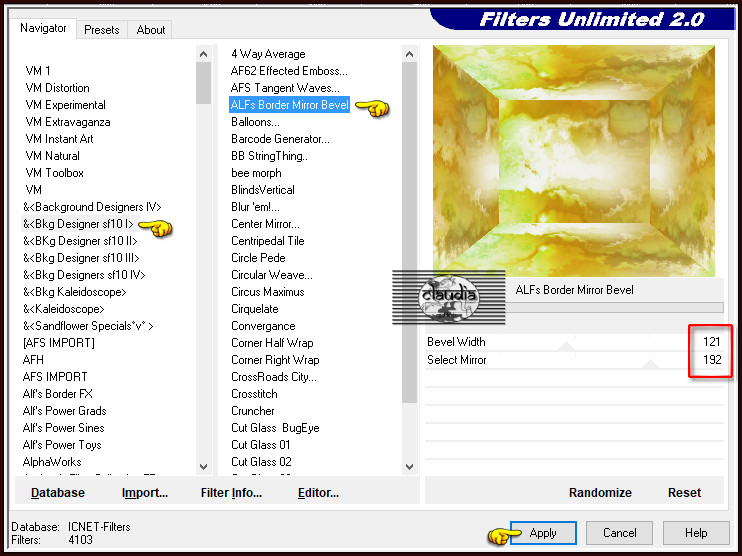742x556 pixels.
Task: Select filter Cut Glass BugEye
Action: tap(275, 428)
